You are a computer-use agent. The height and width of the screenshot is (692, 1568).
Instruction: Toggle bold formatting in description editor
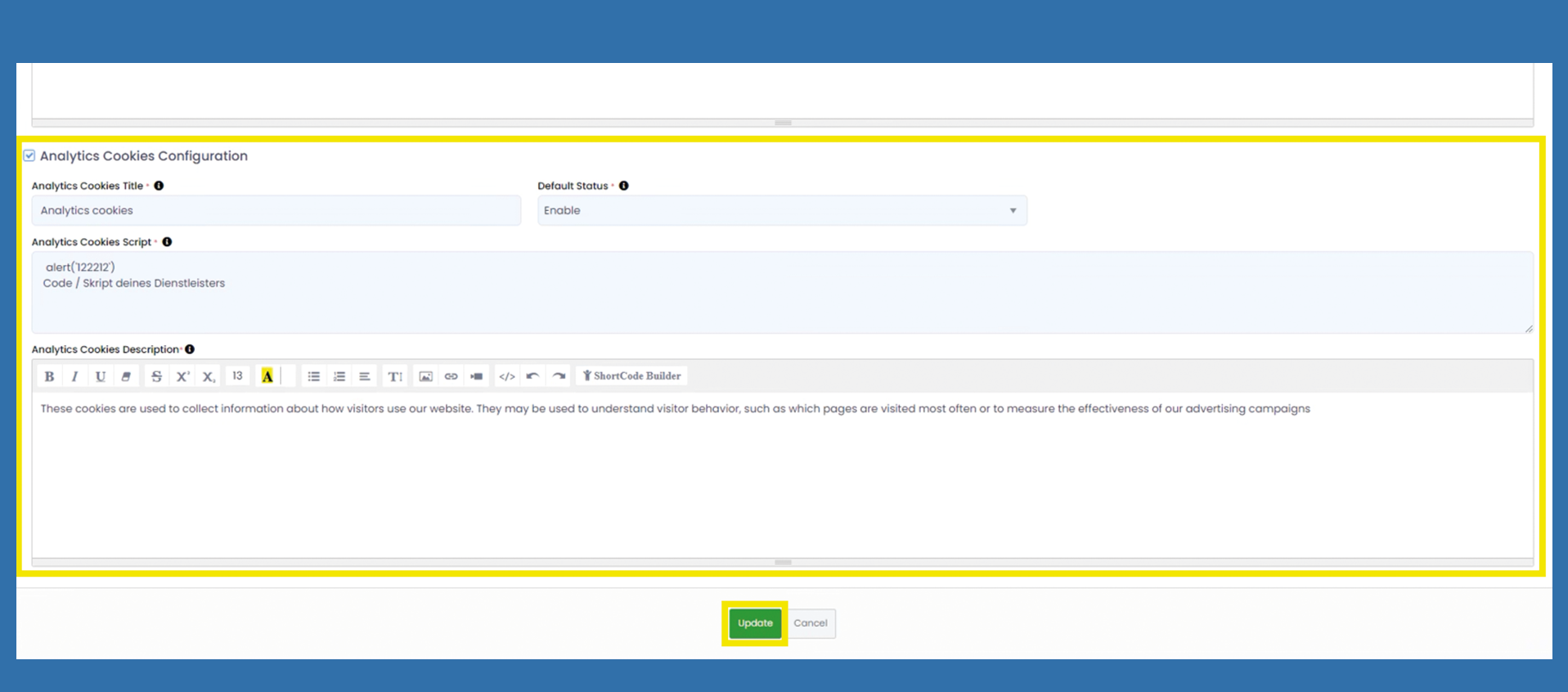[x=49, y=376]
